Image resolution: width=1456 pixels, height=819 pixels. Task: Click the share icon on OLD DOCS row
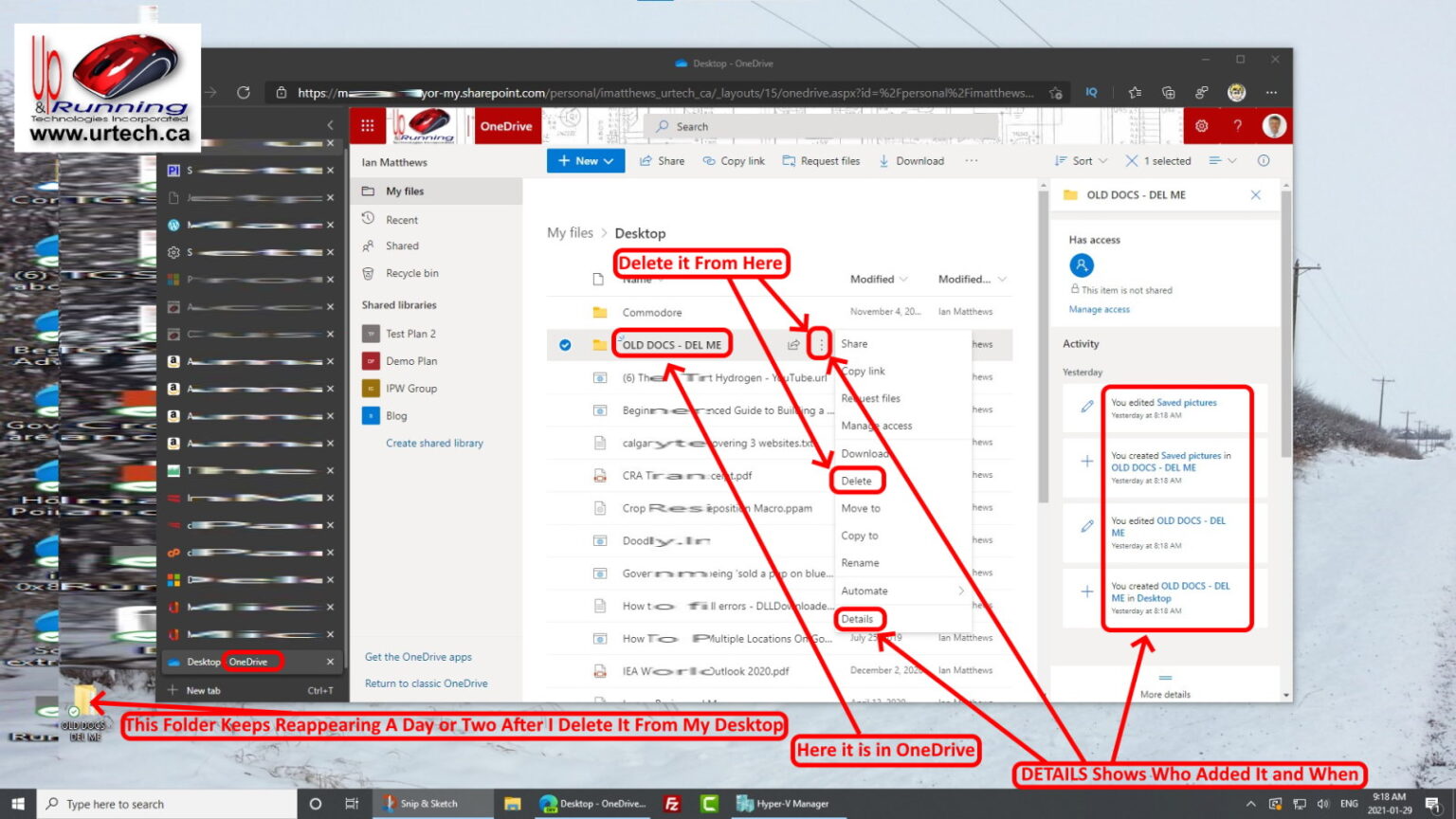pos(793,345)
